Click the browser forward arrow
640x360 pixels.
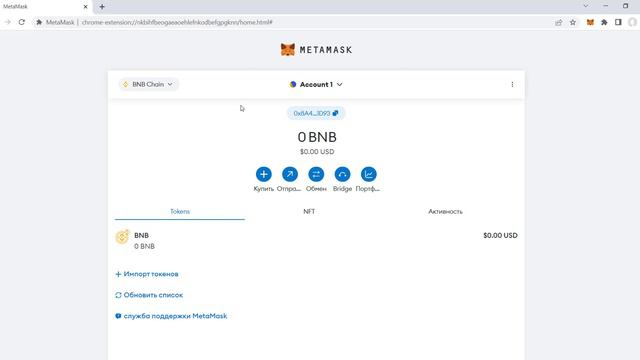8,22
